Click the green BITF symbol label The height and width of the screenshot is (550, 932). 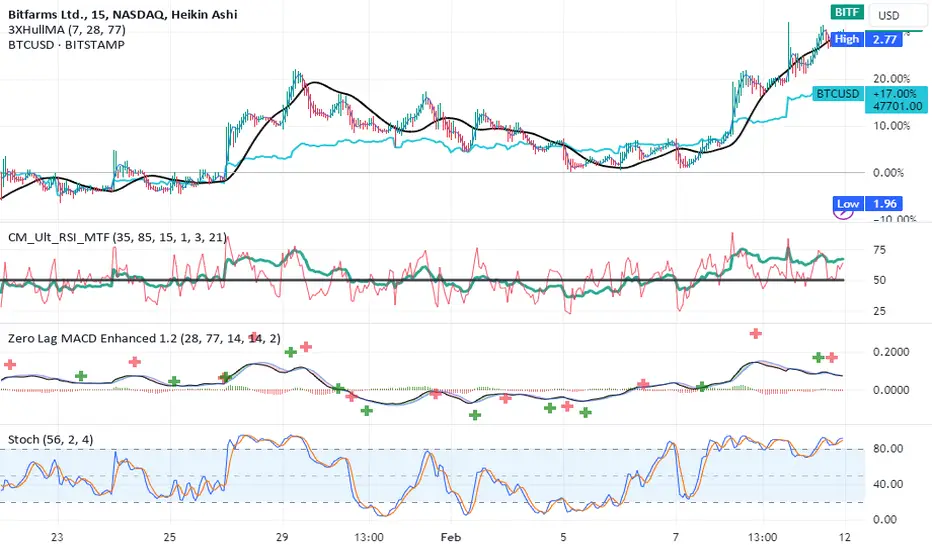coord(846,12)
